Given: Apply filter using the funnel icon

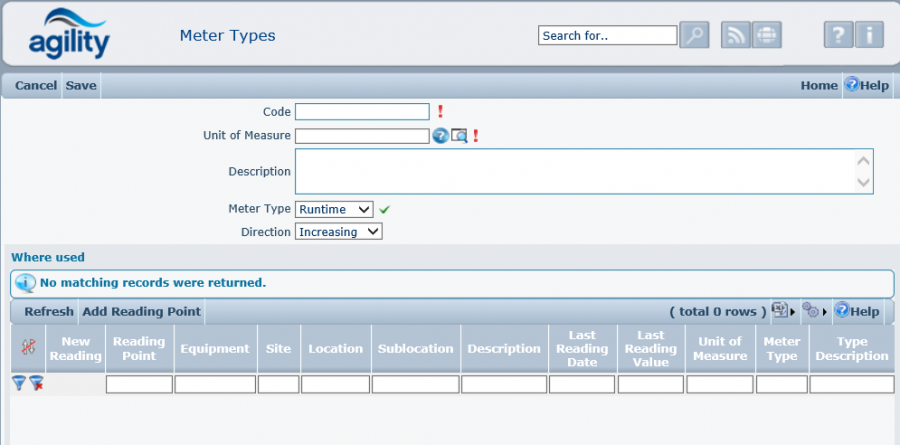Looking at the screenshot, I should pos(19,383).
